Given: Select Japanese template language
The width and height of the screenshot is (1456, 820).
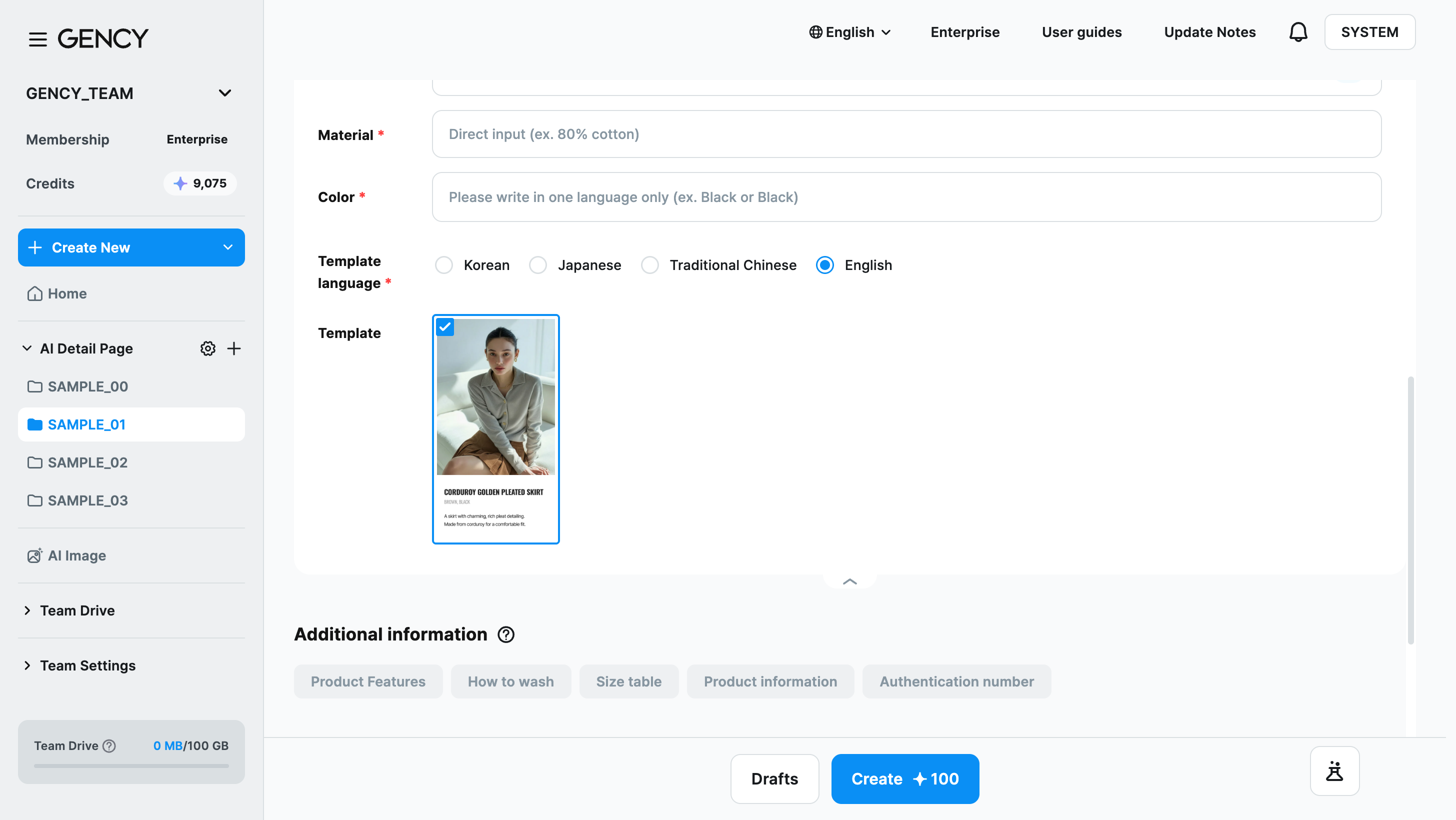Looking at the screenshot, I should tap(537, 265).
